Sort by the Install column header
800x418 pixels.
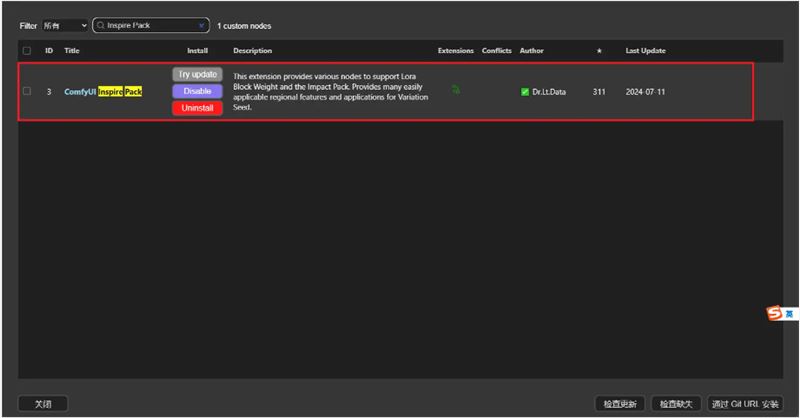(197, 51)
